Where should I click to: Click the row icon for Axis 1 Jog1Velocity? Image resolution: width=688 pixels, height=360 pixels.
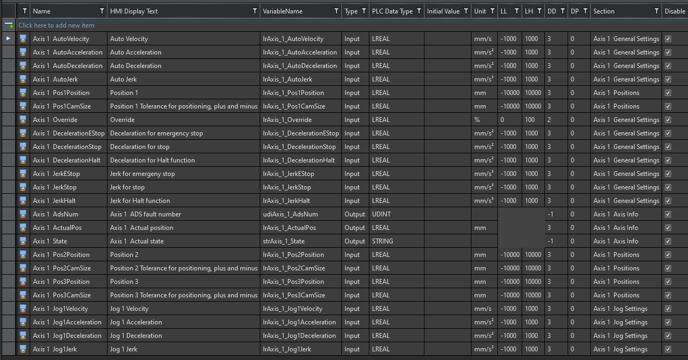coord(23,309)
